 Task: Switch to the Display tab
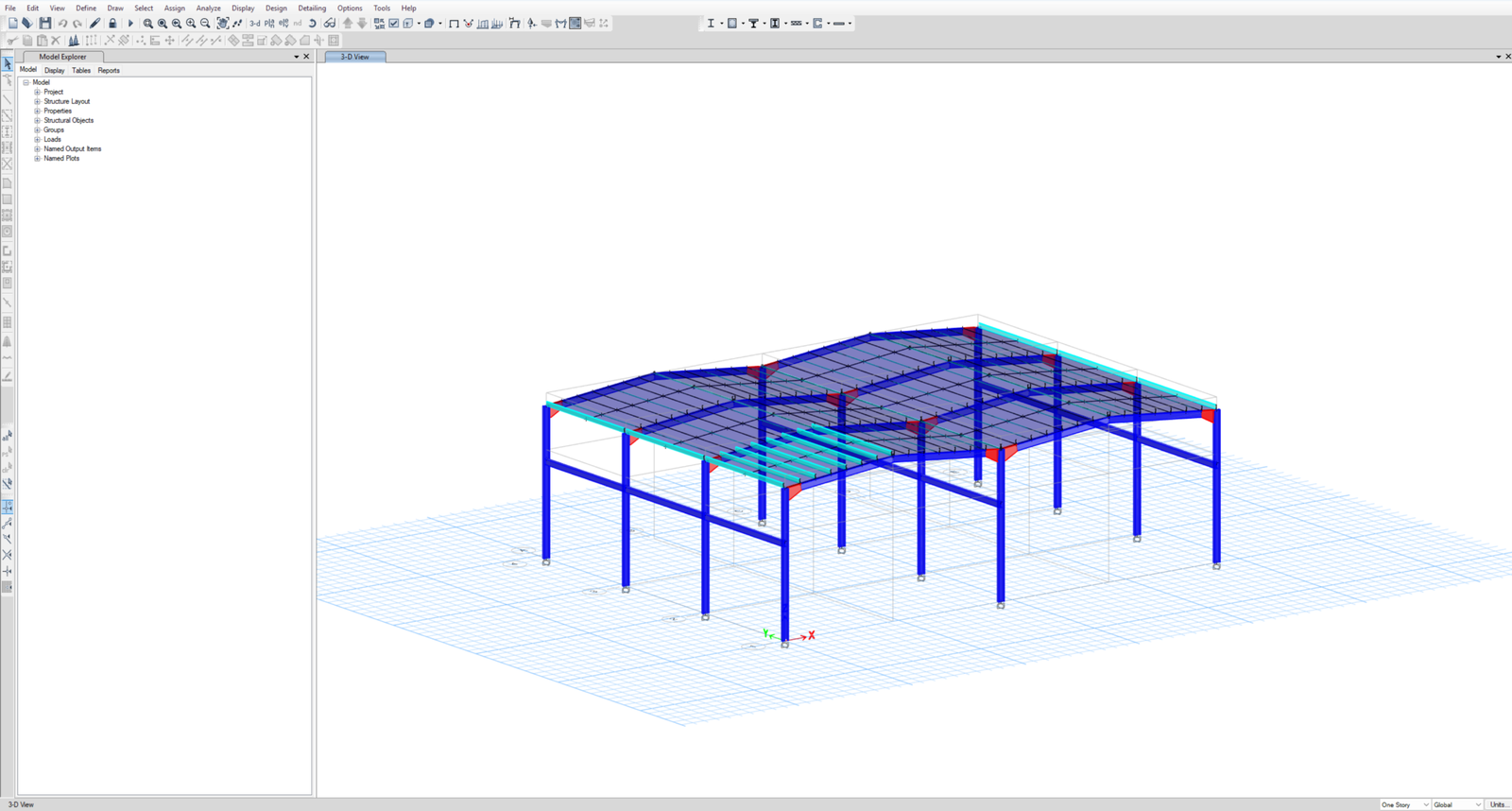[x=55, y=70]
